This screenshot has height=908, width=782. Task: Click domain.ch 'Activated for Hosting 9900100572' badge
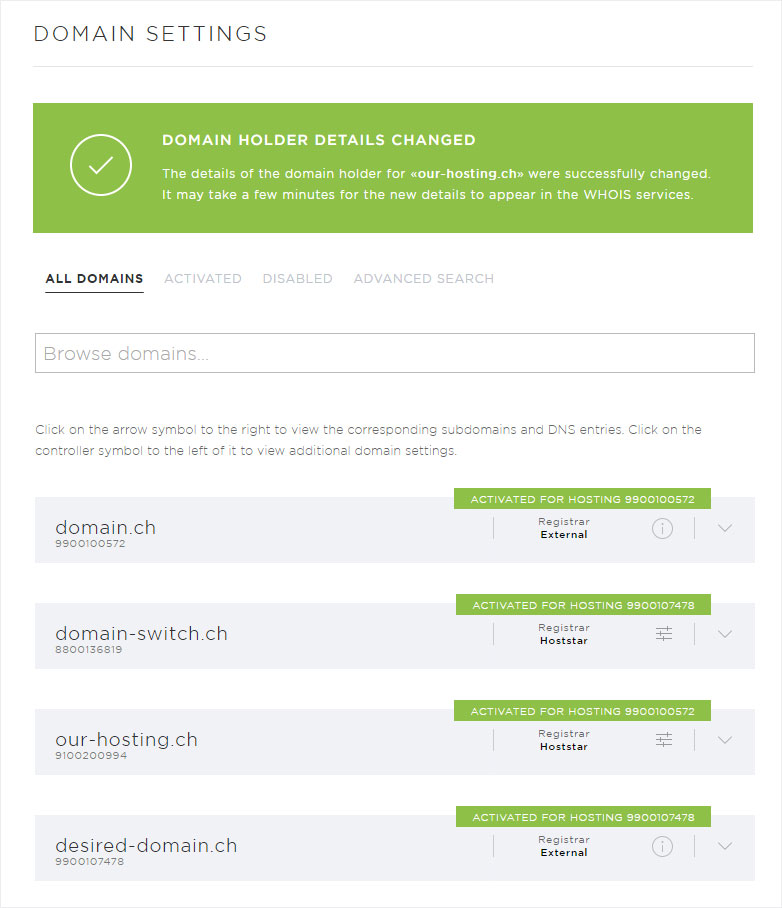[x=582, y=499]
